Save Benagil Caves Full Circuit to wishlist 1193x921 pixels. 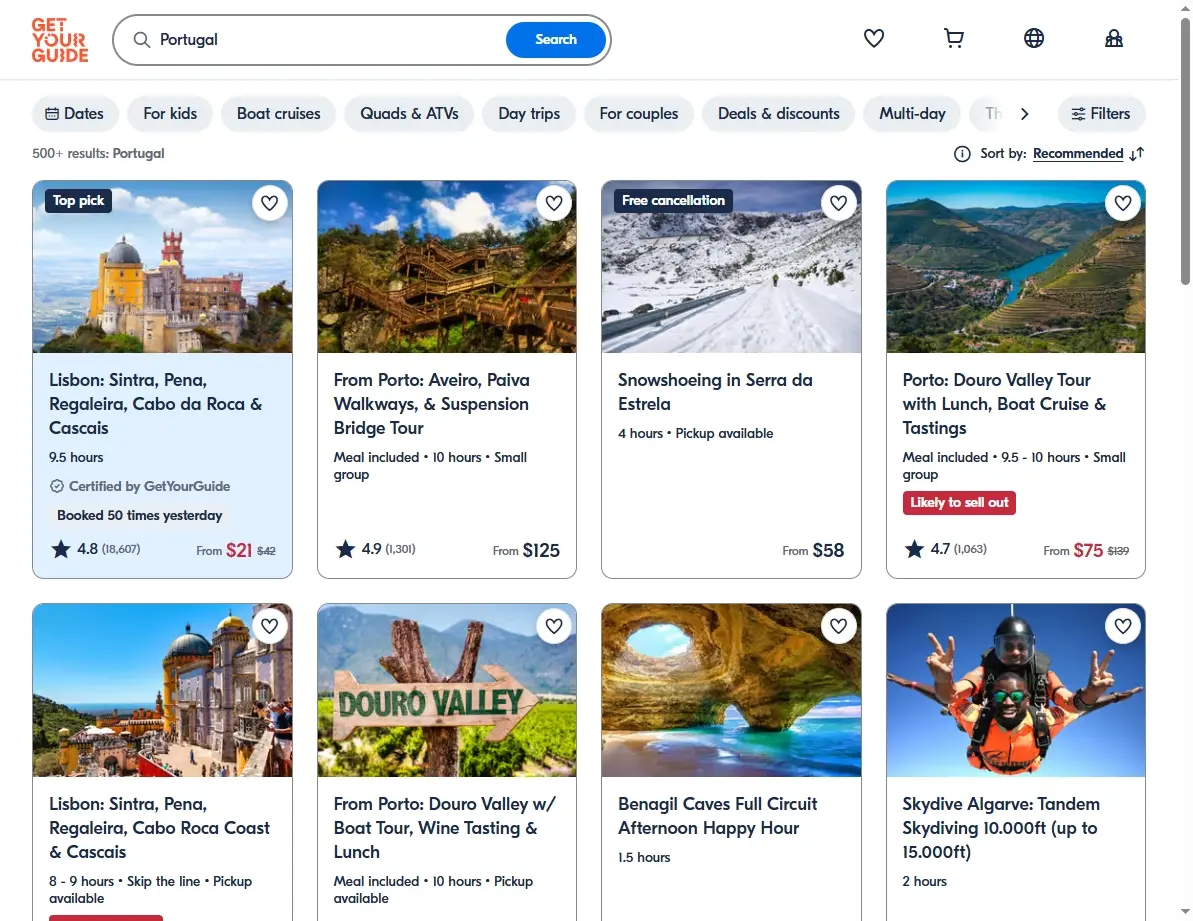838,626
